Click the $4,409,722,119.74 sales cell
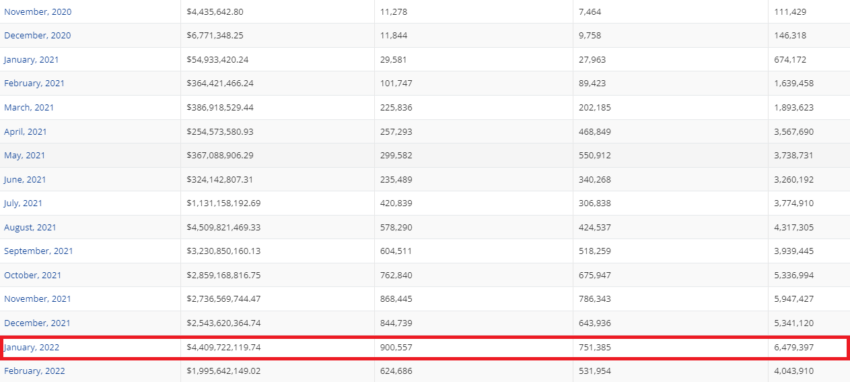This screenshot has height=382, width=850. tap(223, 347)
